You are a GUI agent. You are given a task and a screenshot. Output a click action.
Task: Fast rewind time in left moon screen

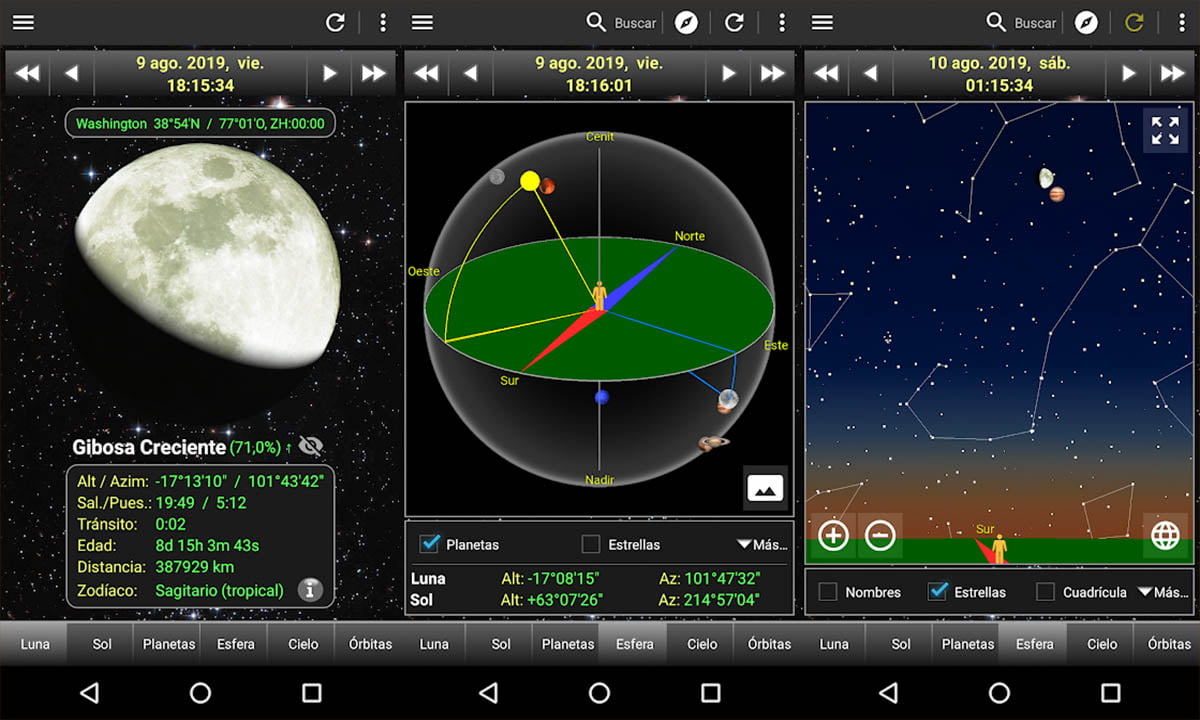point(27,73)
